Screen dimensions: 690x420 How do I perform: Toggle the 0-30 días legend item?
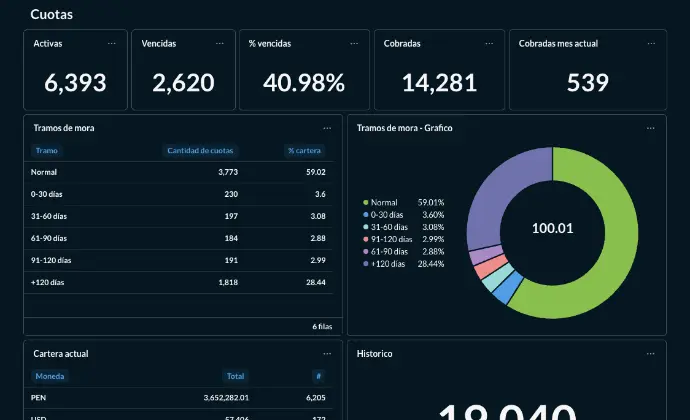tap(386, 214)
